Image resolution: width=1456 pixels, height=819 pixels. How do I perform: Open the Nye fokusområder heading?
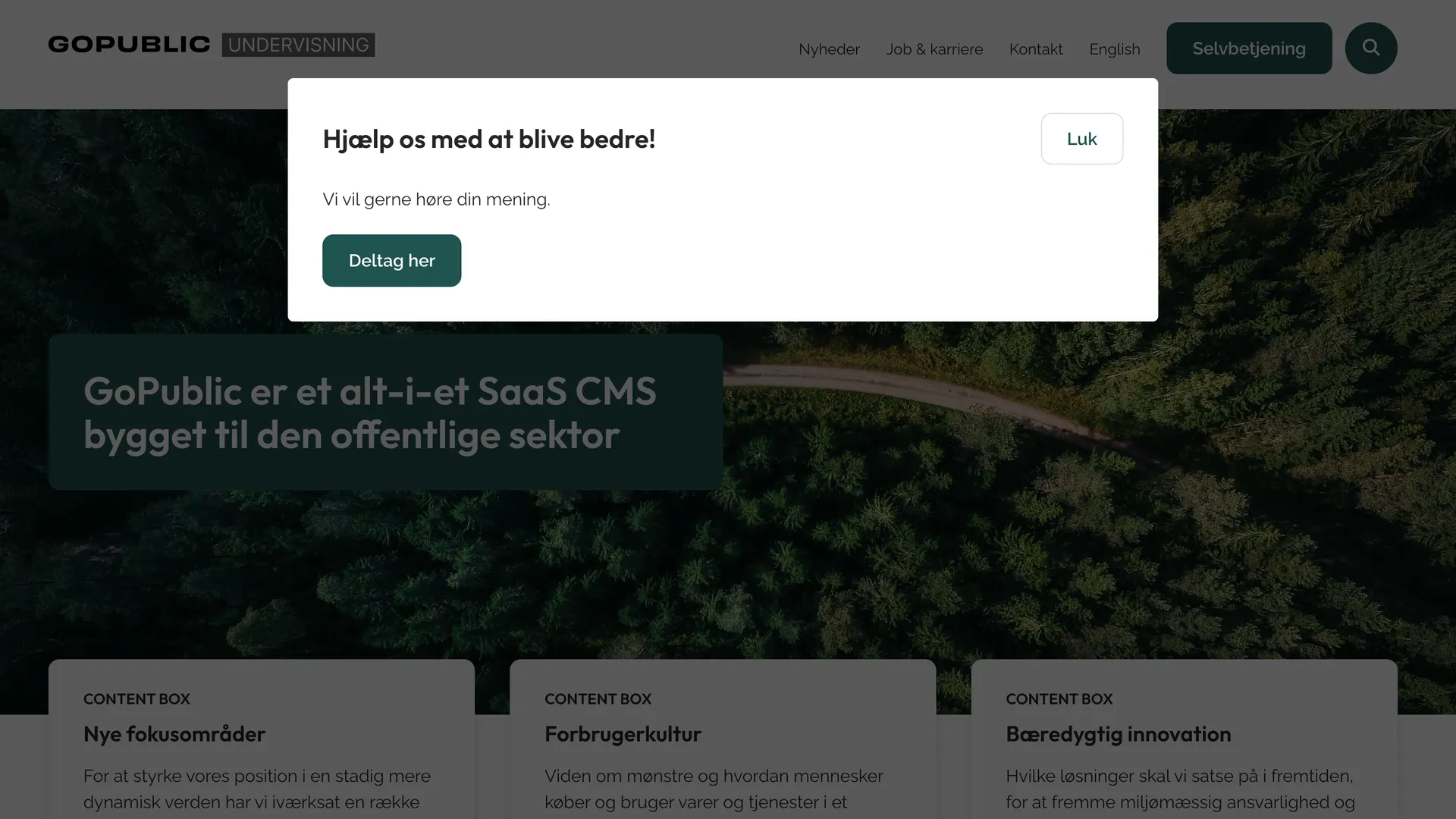[x=174, y=733]
